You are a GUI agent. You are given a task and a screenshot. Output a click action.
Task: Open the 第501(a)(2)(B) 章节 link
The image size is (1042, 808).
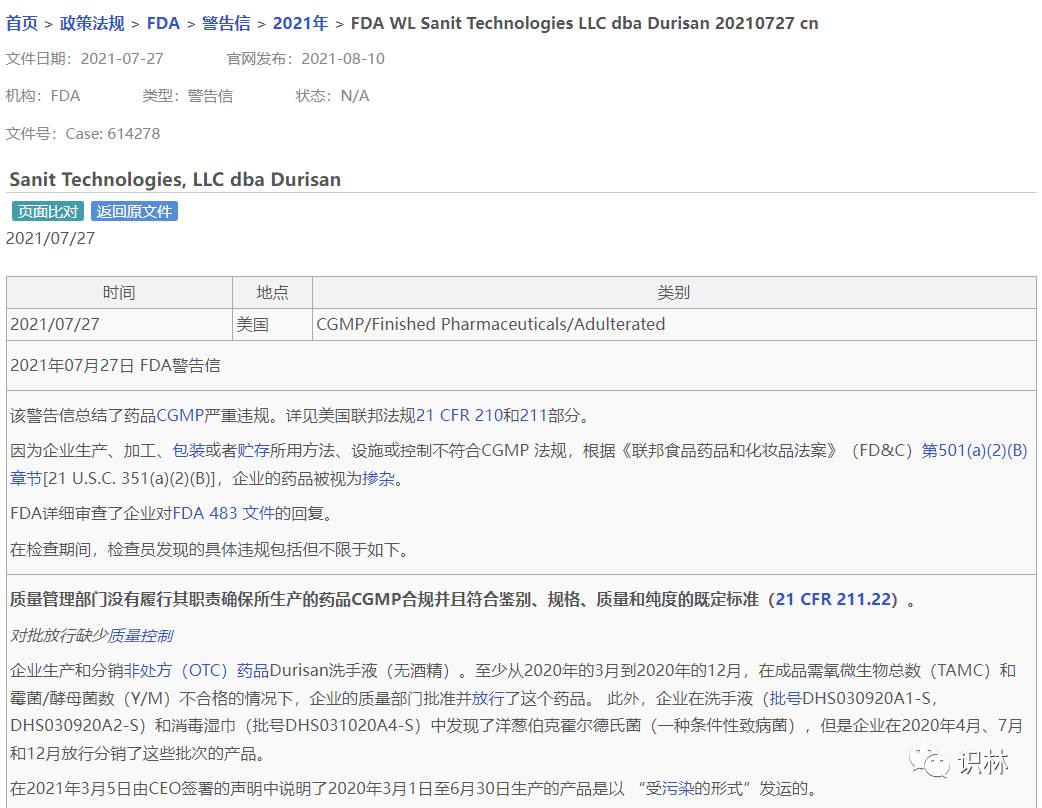click(974, 451)
